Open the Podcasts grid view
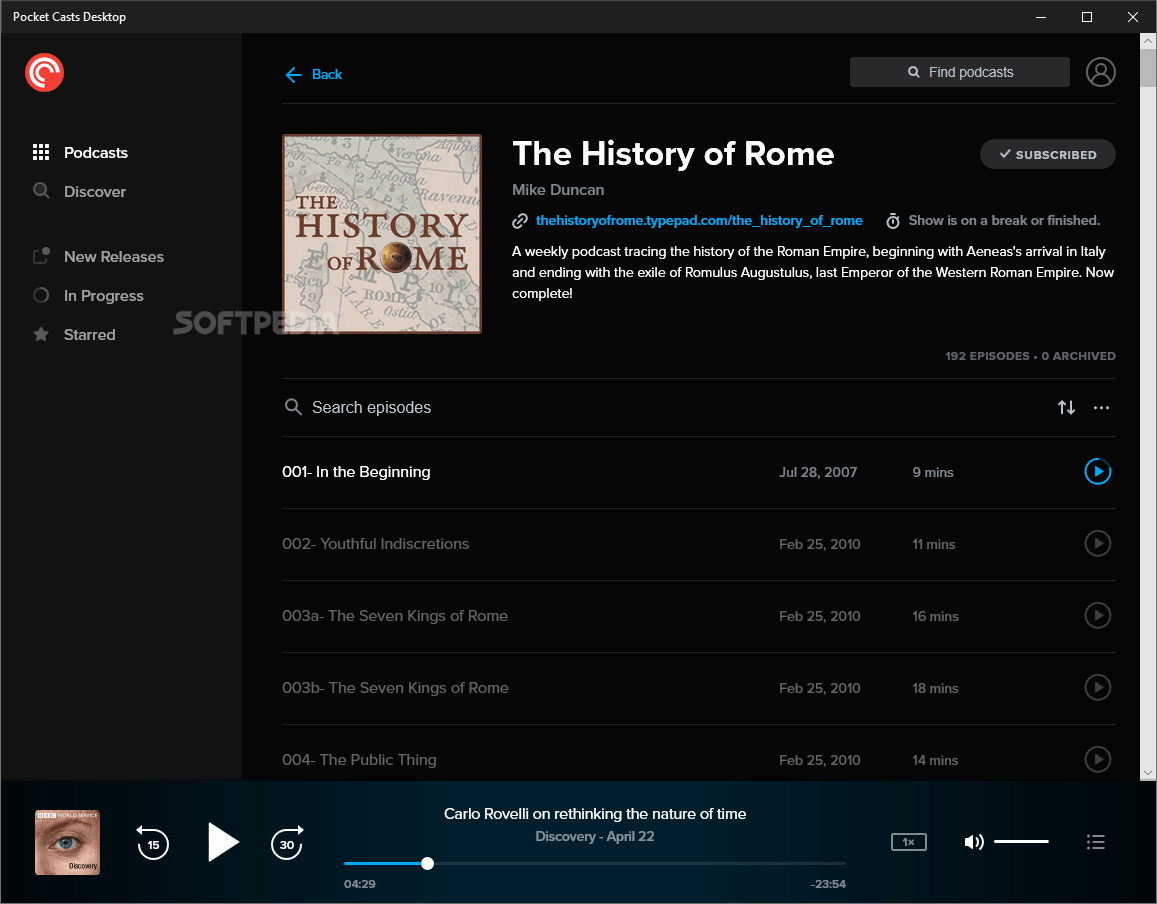 pyautogui.click(x=96, y=152)
